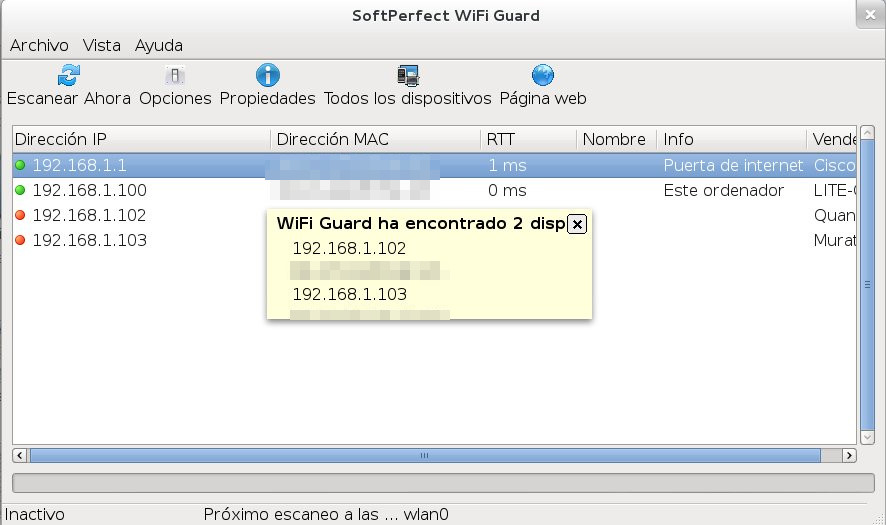
Task: Show Todos los dispositivos
Action: (x=407, y=86)
